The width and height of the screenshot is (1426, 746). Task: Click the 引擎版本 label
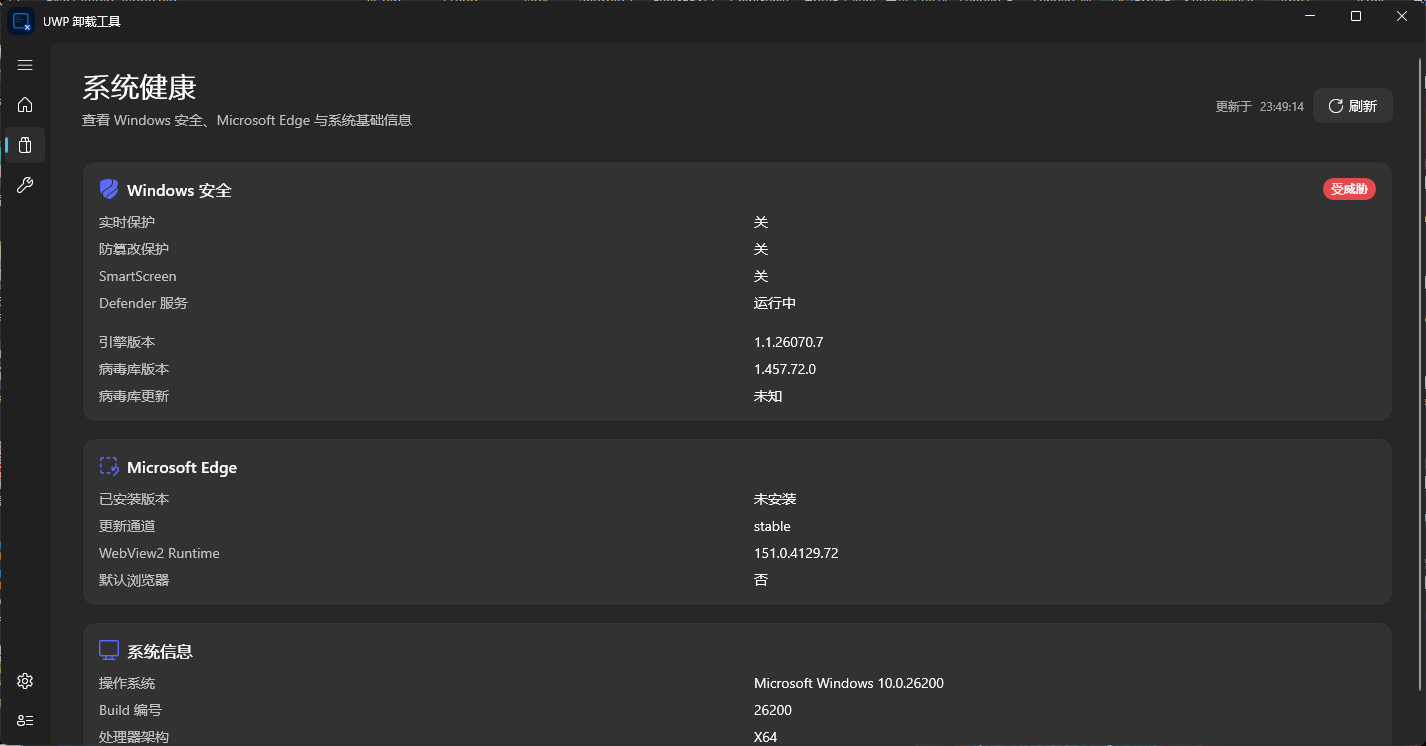click(x=127, y=342)
